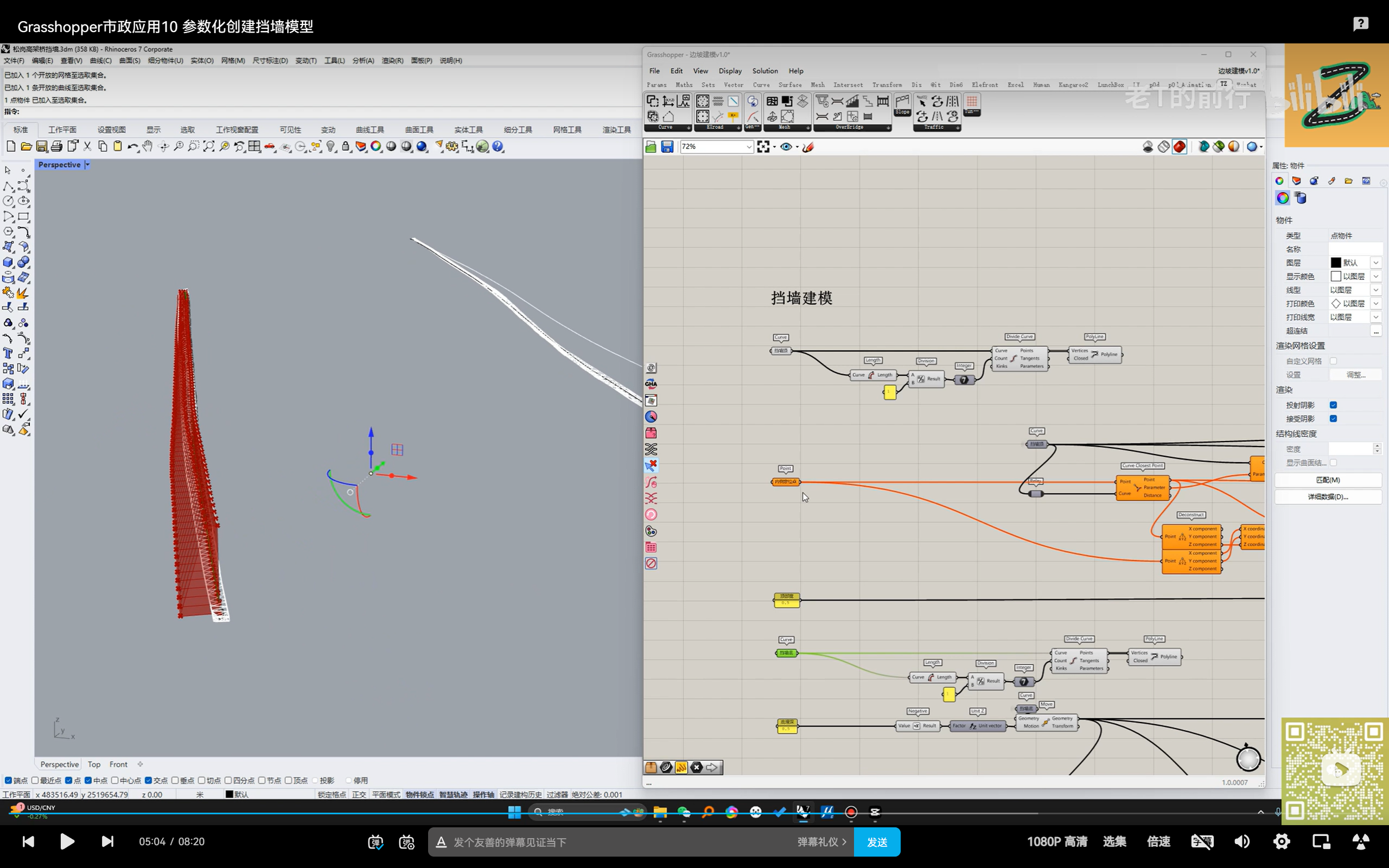
Task: Uncheck the 投射阴影 checkbox
Action: (x=1333, y=405)
